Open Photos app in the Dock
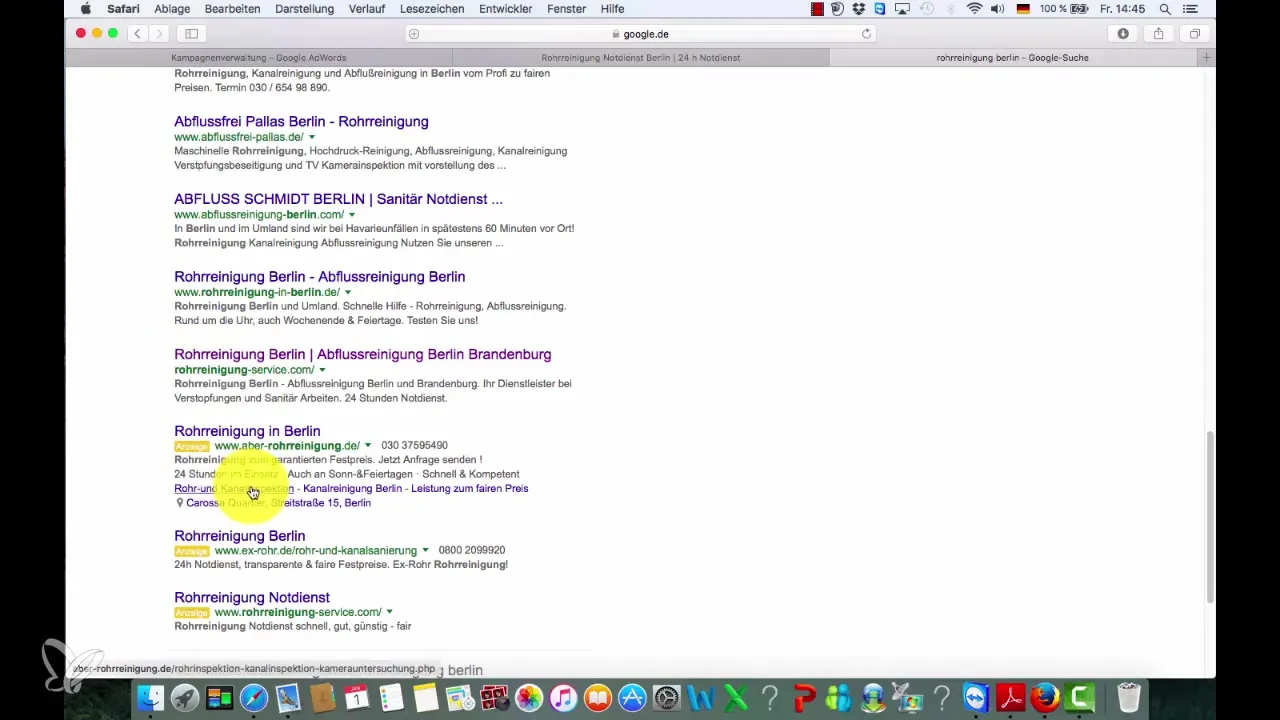The image size is (1280, 720). (529, 697)
